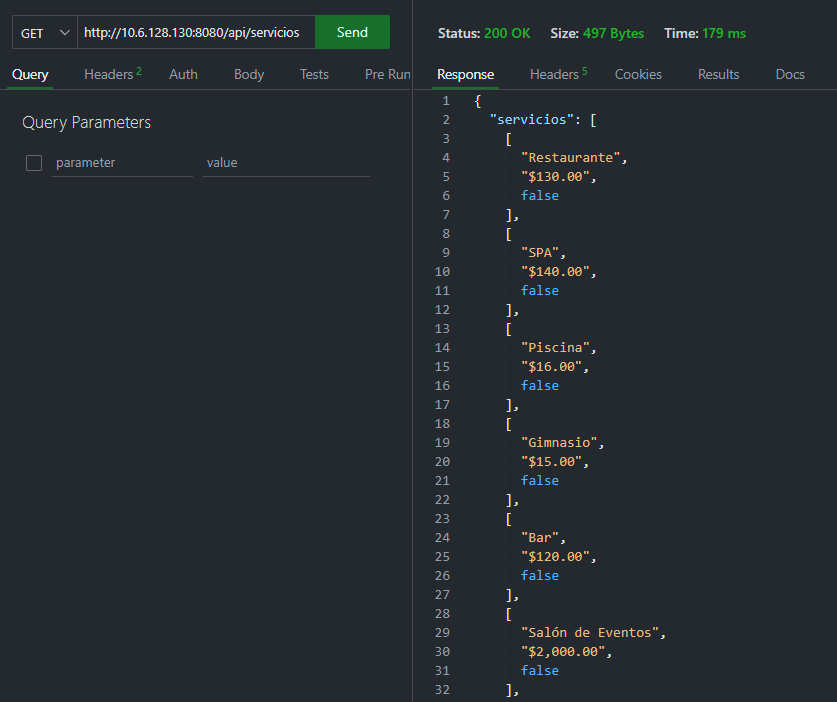Image resolution: width=837 pixels, height=702 pixels.
Task: Click the request URL field
Action: pos(196,33)
